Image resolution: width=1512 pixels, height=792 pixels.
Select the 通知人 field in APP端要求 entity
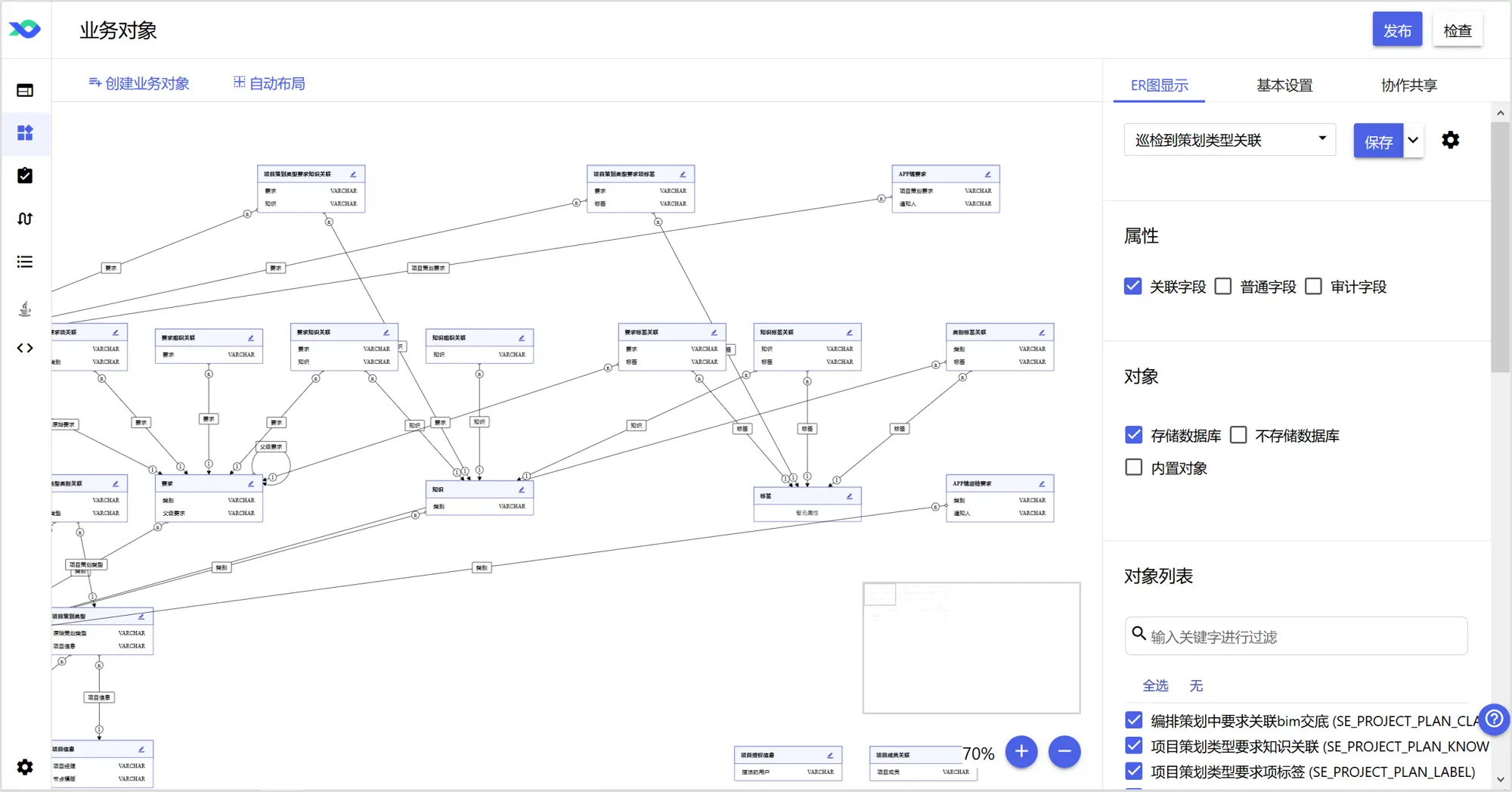click(x=946, y=203)
